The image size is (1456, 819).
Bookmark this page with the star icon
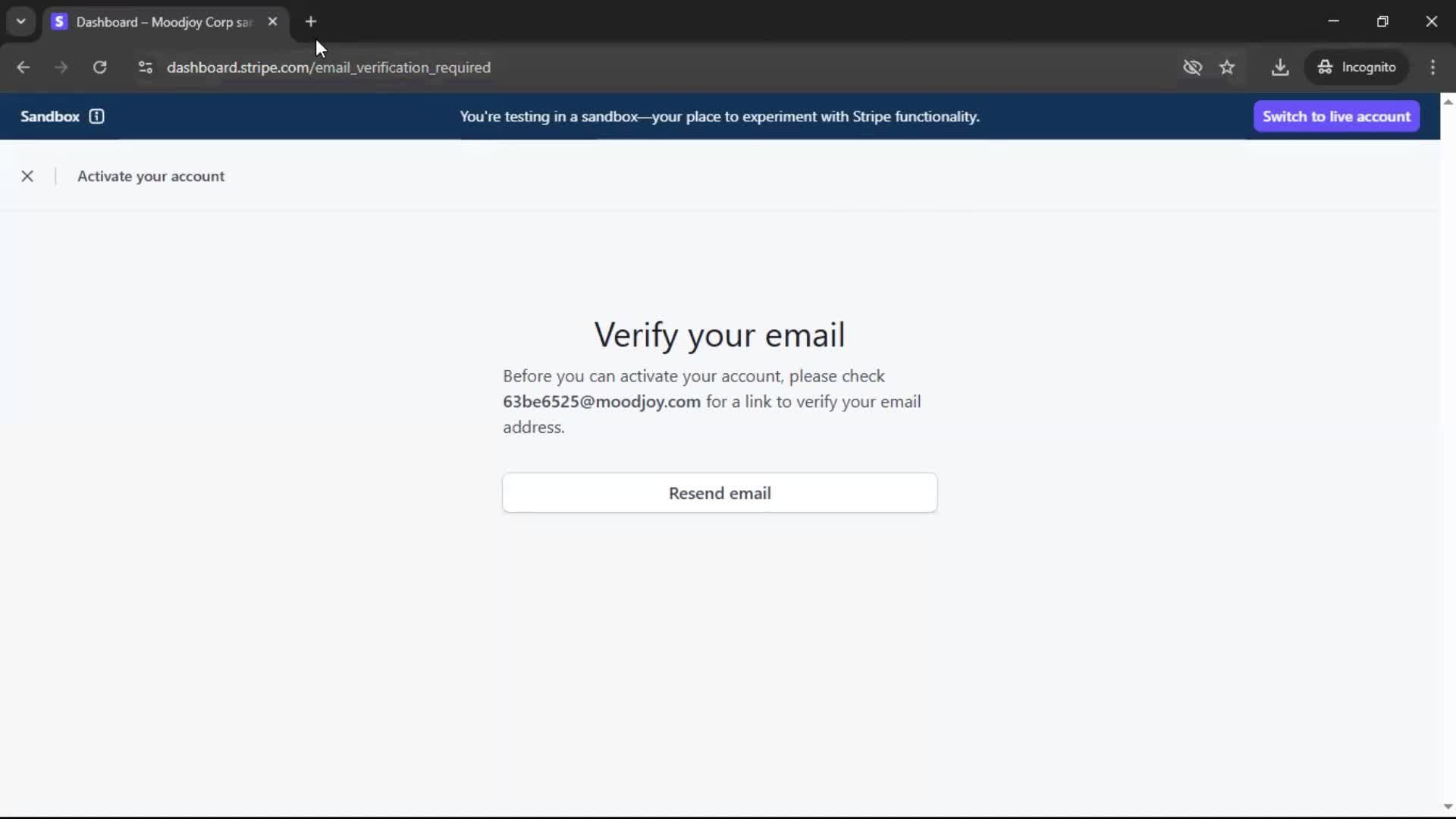click(1227, 67)
